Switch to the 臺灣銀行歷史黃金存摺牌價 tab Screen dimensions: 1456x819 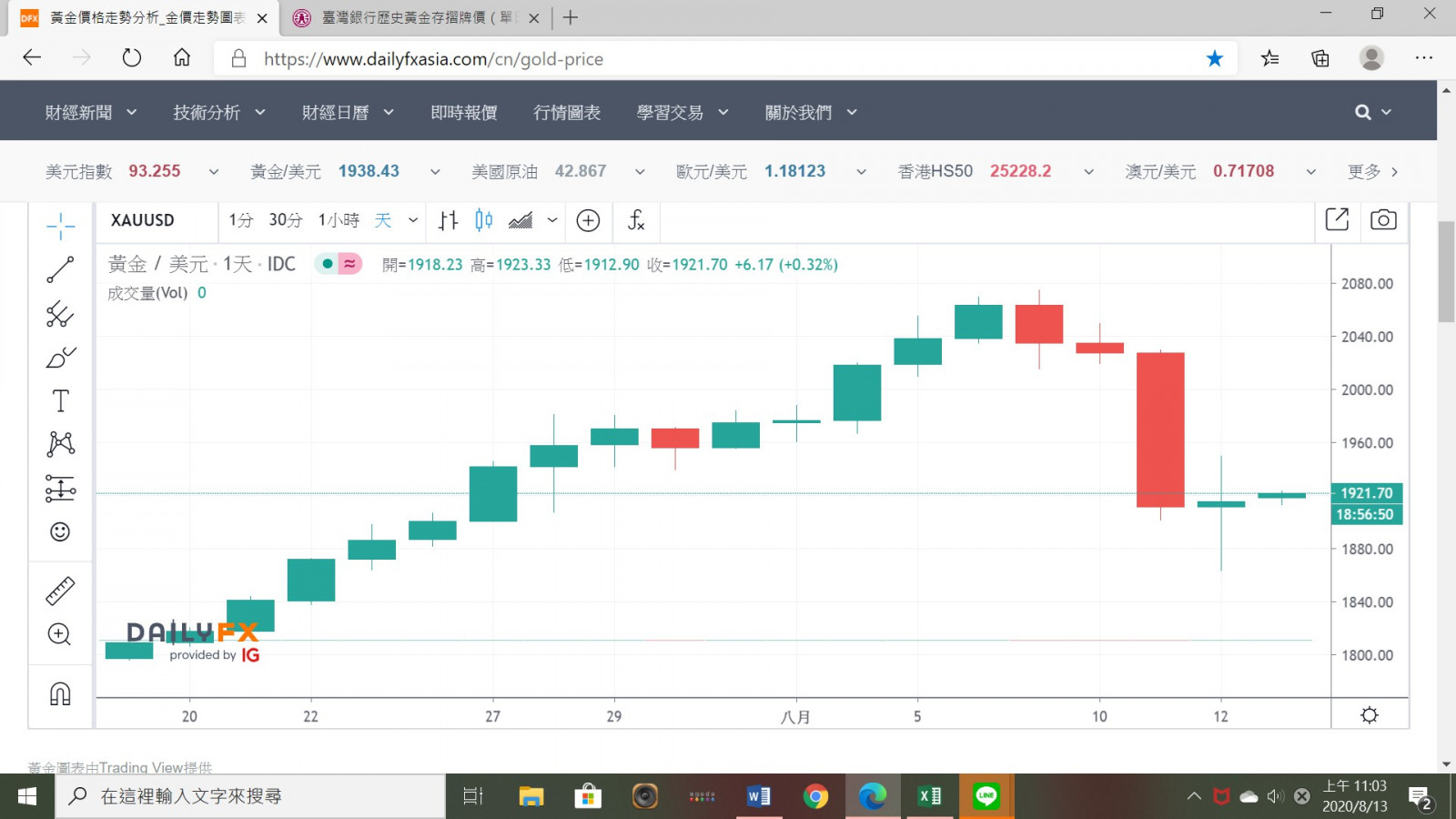pos(416,18)
